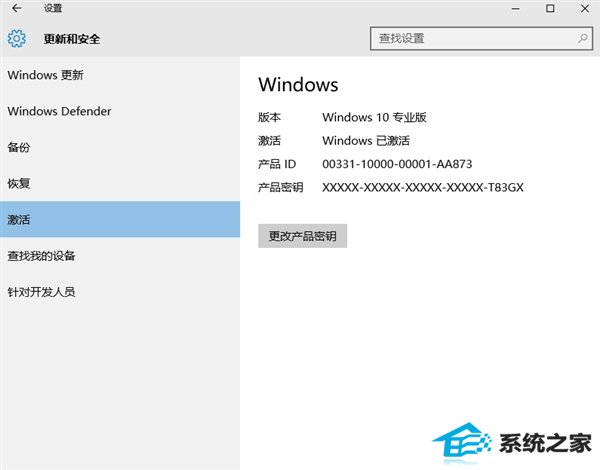Close the settings window
The height and width of the screenshot is (470, 600).
click(585, 8)
